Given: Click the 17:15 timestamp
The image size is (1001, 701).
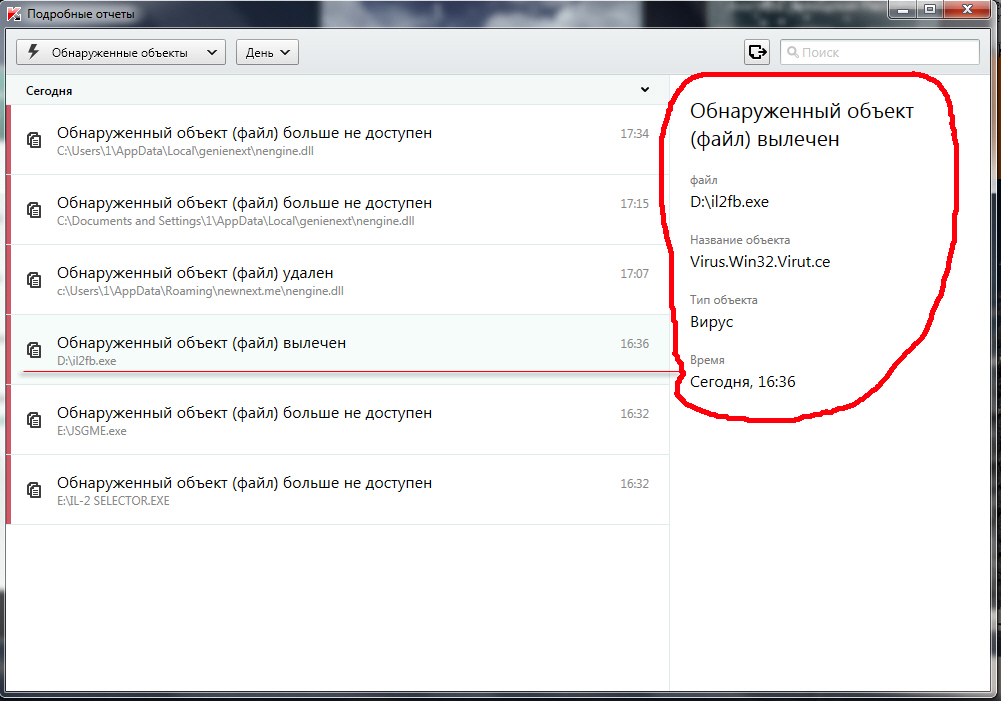Looking at the screenshot, I should 635,204.
